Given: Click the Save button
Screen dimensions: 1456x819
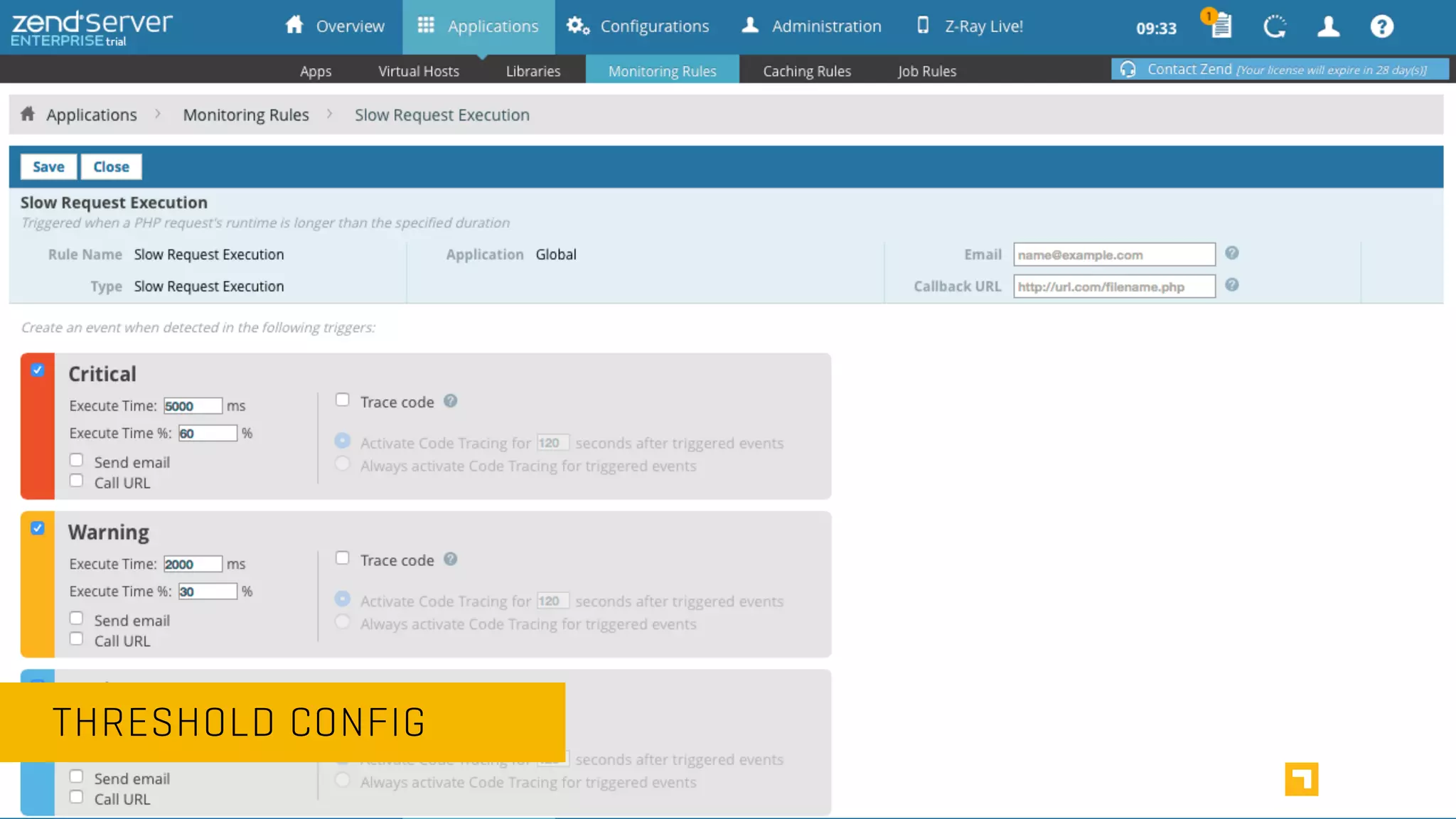Looking at the screenshot, I should (48, 166).
